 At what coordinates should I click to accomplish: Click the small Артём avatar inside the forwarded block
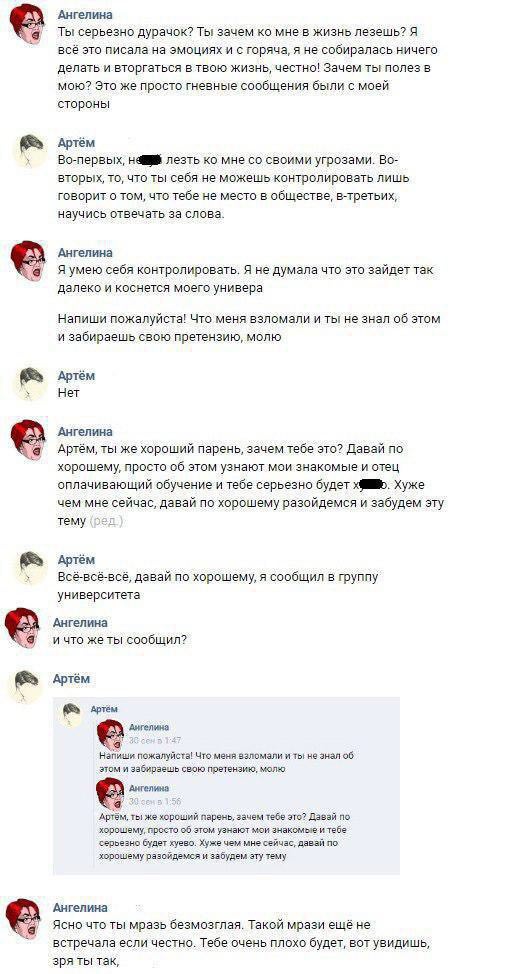coord(71,716)
